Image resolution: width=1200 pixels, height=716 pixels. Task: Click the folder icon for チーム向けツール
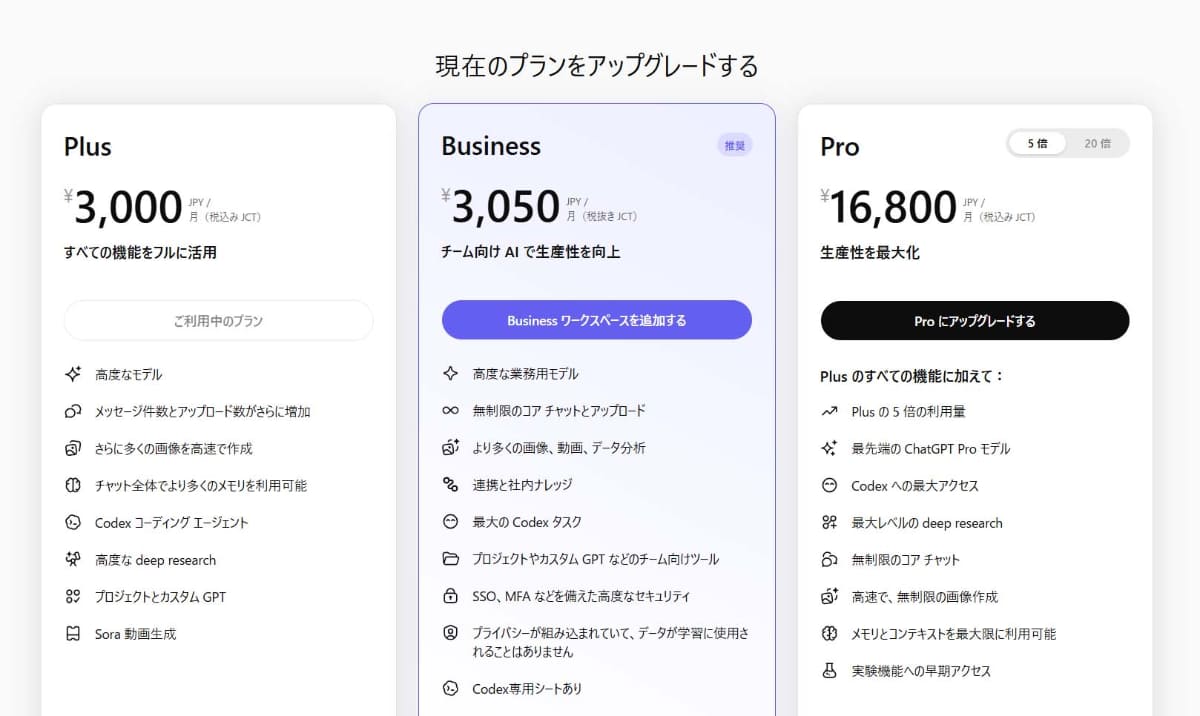click(x=450, y=559)
